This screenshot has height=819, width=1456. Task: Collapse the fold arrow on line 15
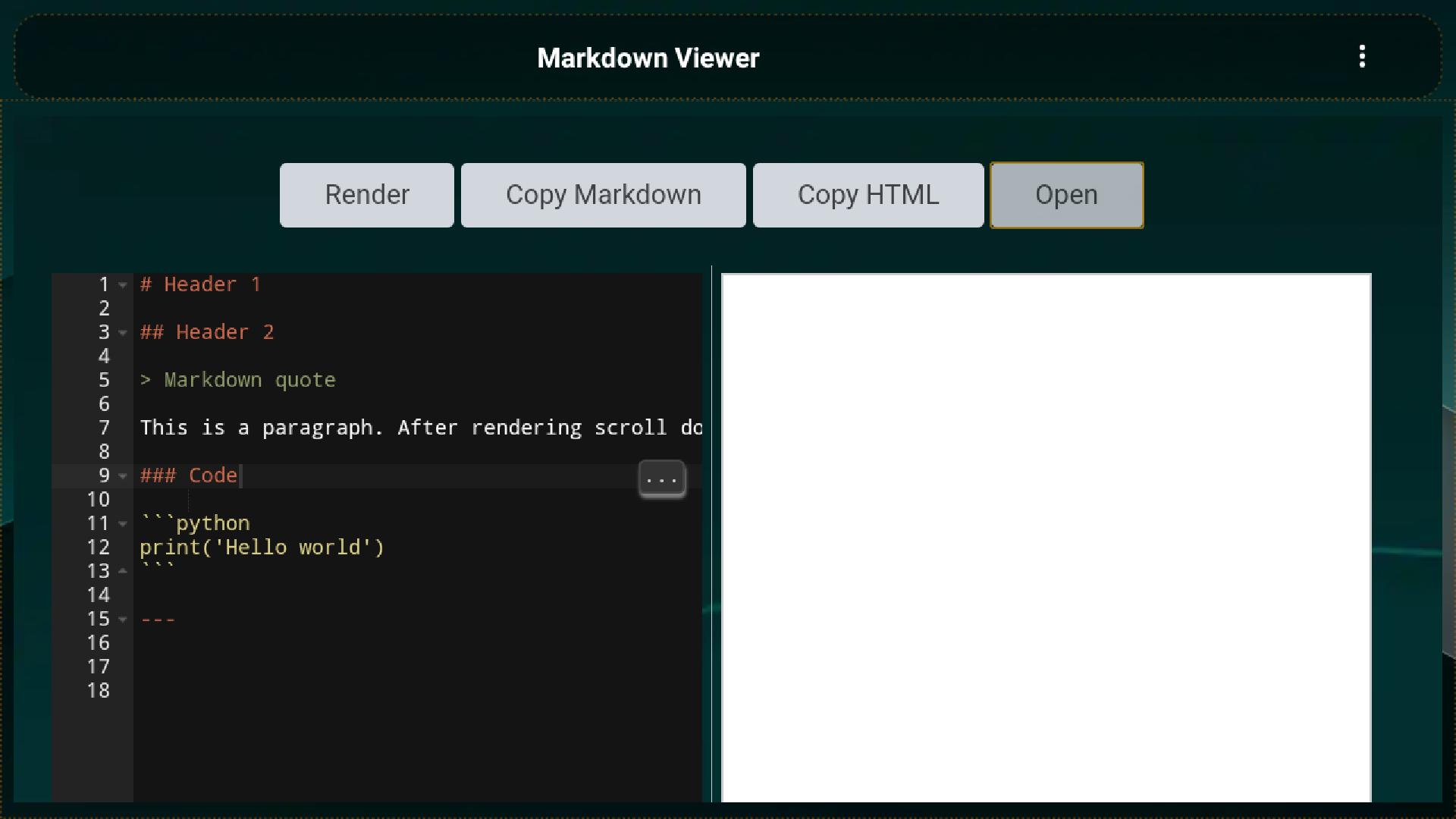click(123, 620)
